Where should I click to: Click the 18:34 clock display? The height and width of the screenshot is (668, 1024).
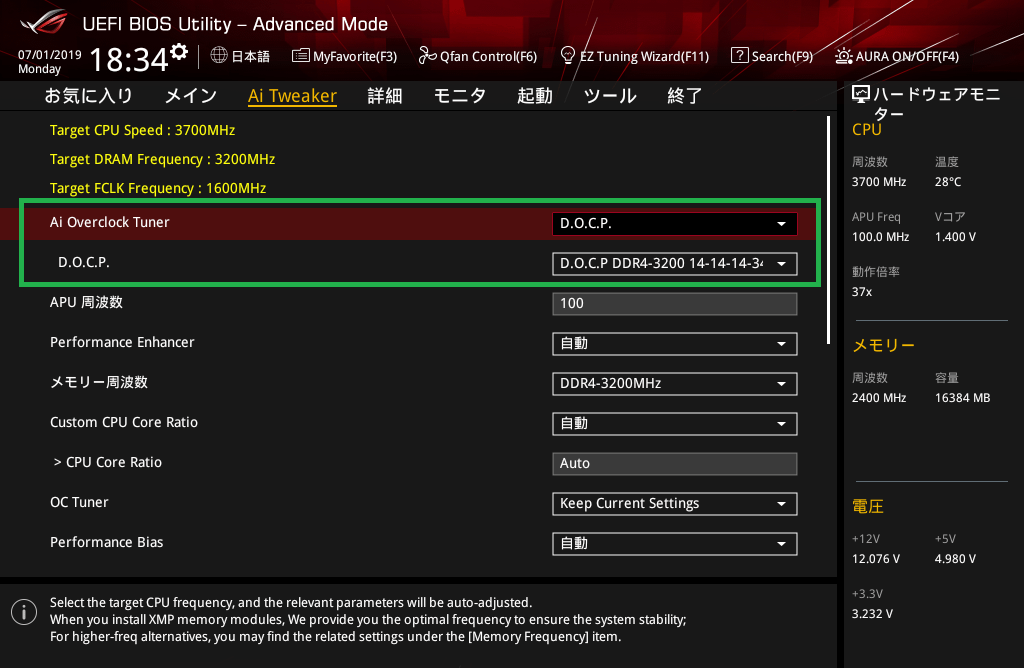(129, 59)
